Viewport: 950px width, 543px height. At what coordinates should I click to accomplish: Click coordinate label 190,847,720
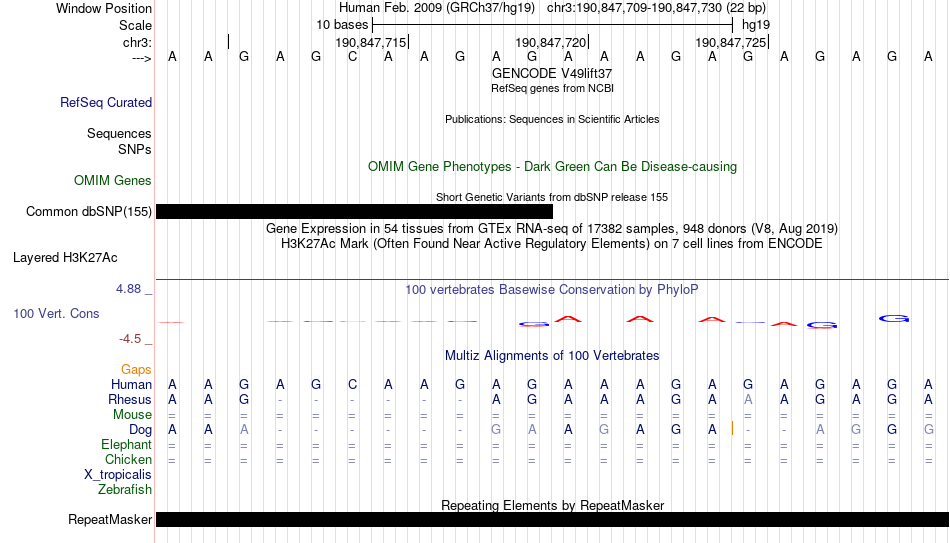pos(550,42)
